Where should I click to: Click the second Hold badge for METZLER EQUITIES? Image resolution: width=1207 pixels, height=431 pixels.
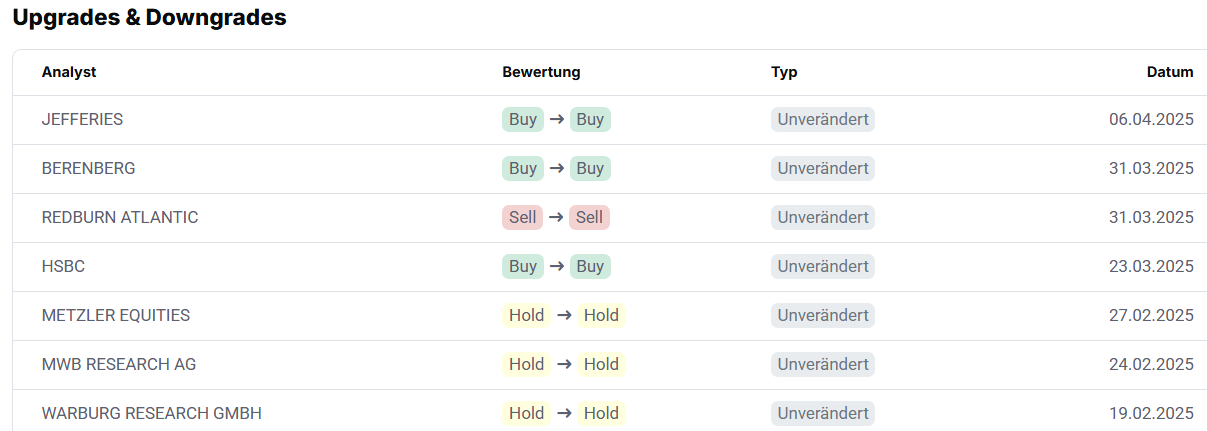[x=602, y=315]
